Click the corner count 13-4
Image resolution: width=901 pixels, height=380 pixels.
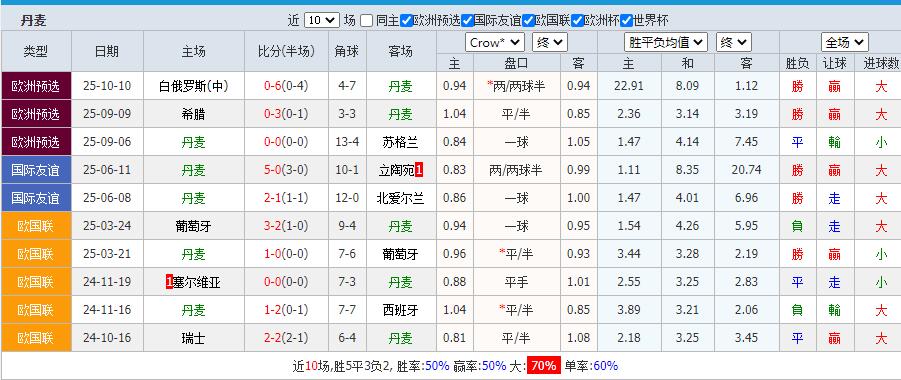[347, 142]
